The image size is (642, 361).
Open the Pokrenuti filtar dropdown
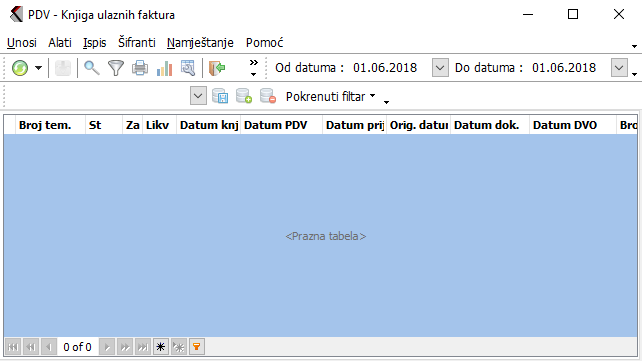pyautogui.click(x=330, y=97)
